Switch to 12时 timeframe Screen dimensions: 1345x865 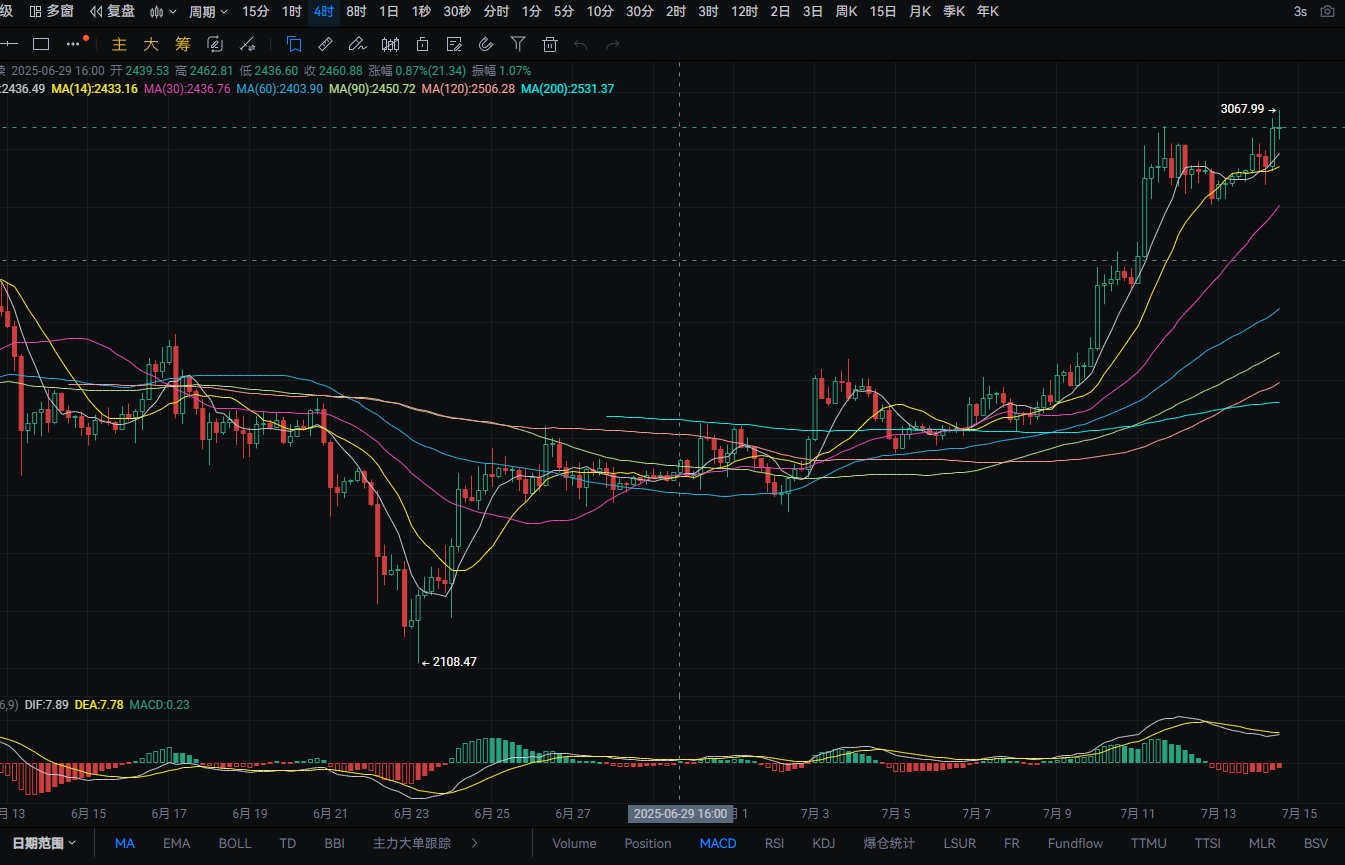pos(744,11)
